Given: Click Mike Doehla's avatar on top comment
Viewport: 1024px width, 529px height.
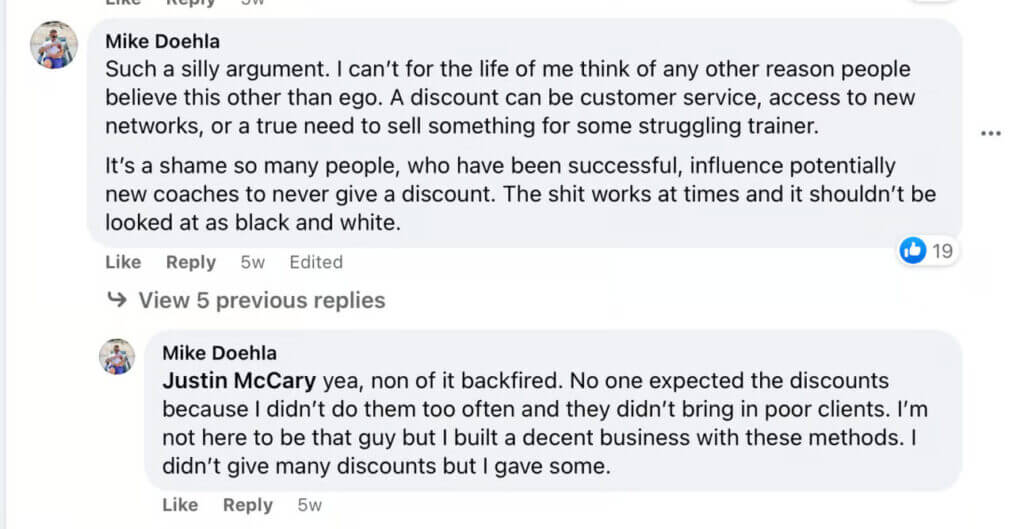Looking at the screenshot, I should [x=54, y=45].
